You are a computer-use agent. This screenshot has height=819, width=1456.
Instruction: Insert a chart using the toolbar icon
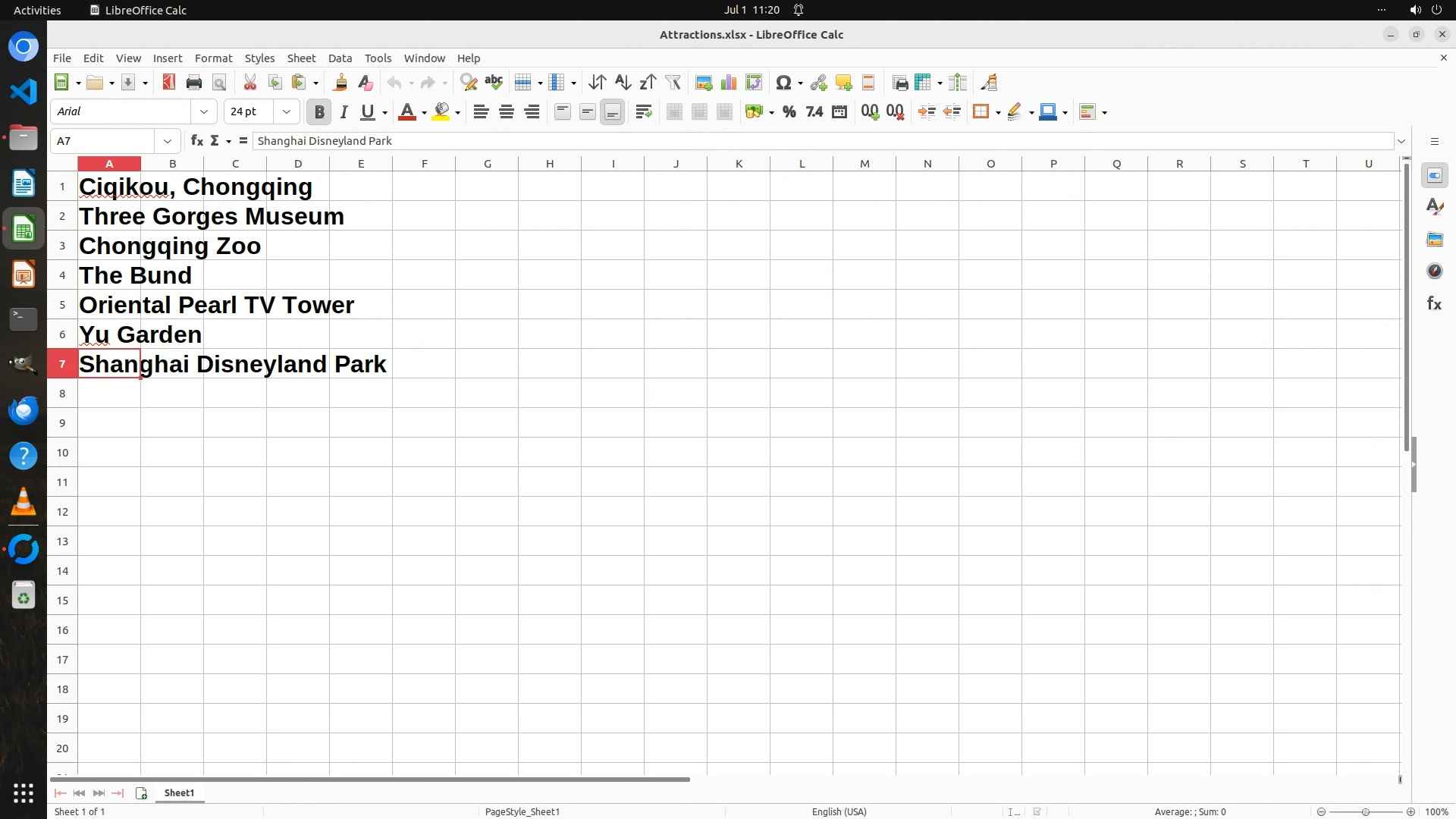729,83
